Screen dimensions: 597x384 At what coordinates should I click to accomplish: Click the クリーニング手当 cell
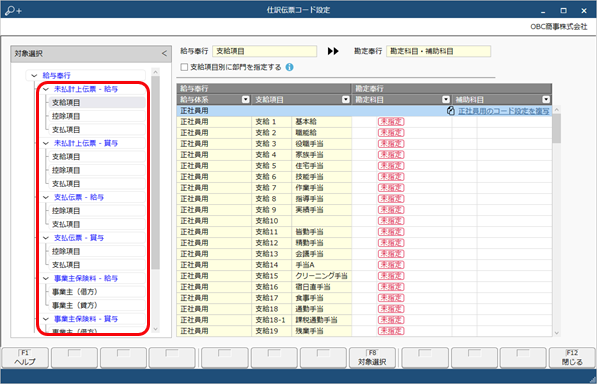tap(322, 276)
